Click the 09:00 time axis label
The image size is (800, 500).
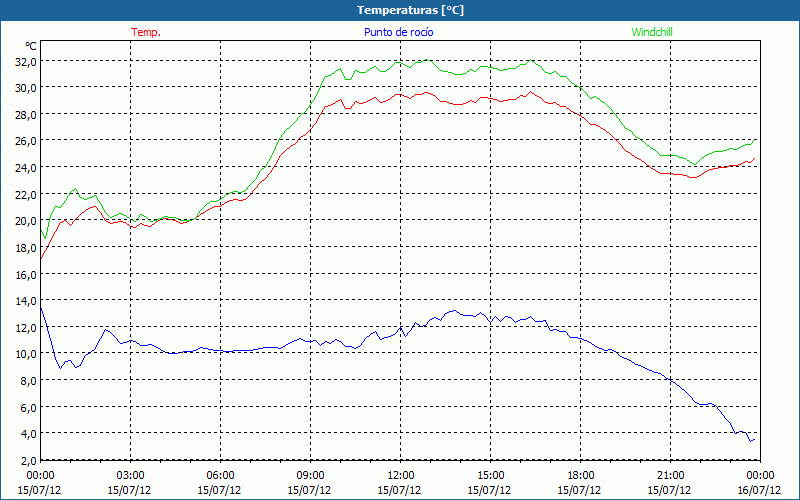click(310, 476)
